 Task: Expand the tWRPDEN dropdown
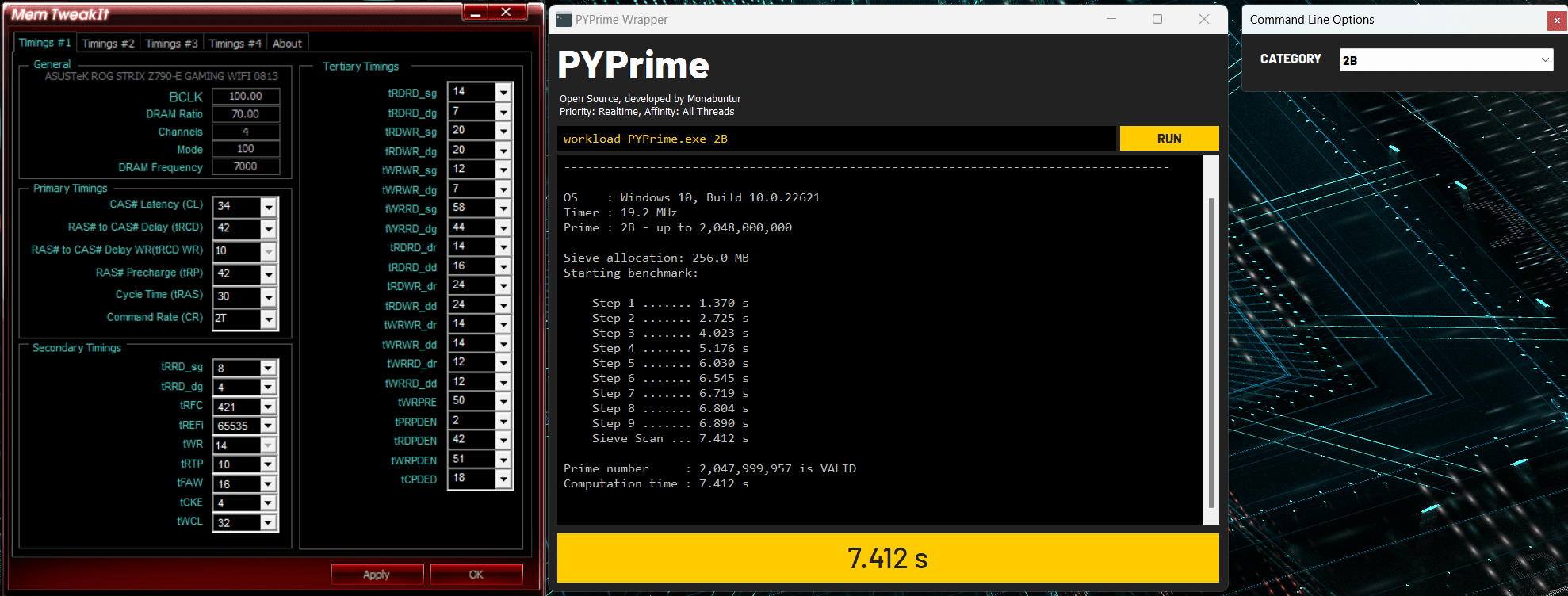tap(503, 460)
